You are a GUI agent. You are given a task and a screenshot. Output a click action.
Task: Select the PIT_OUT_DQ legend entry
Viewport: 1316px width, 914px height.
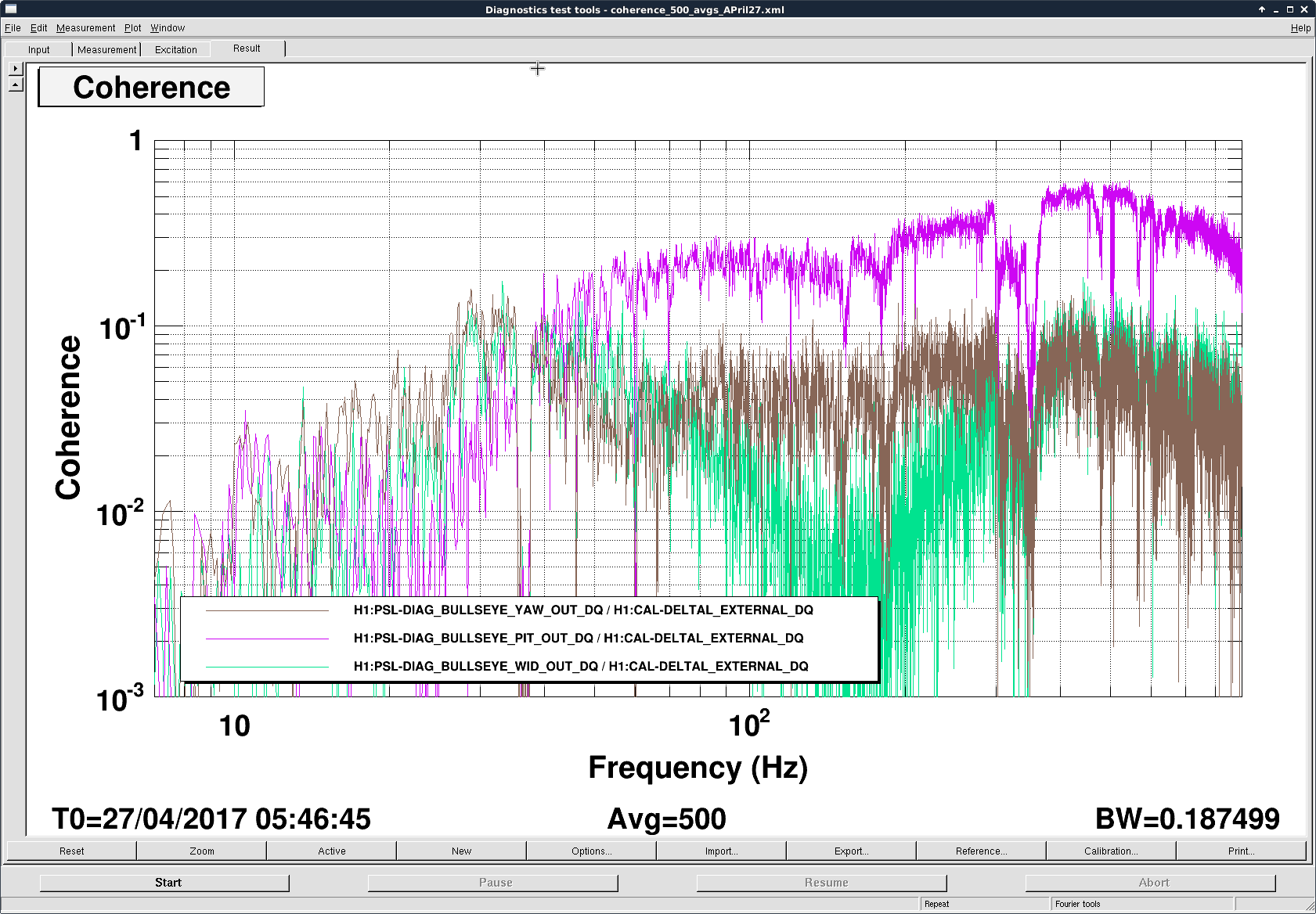(579, 638)
